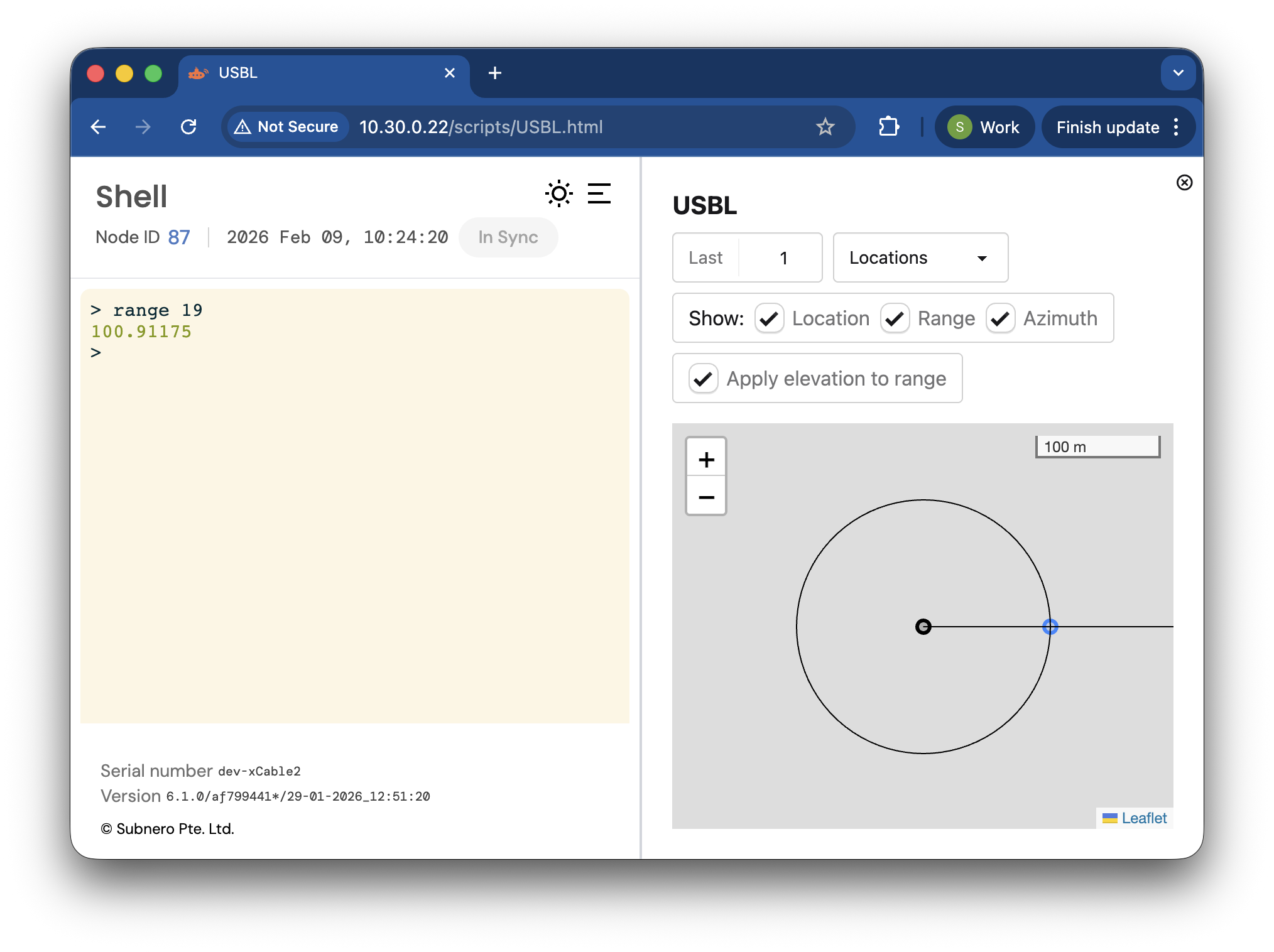Image resolution: width=1274 pixels, height=952 pixels.
Task: Expand the tab search chevron dropdown
Action: [x=1178, y=73]
